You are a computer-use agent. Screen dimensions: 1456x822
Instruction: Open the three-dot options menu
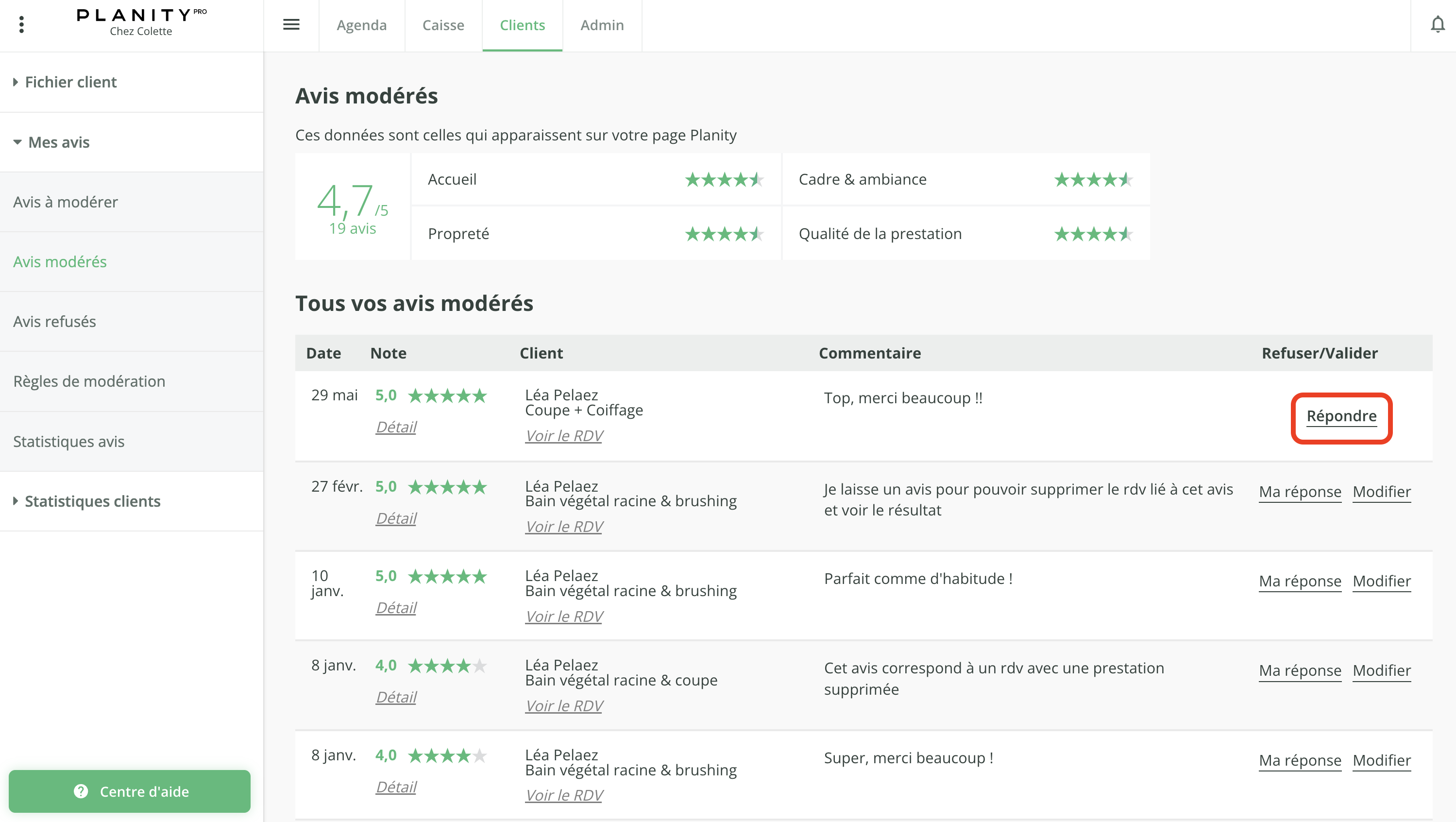point(21,24)
